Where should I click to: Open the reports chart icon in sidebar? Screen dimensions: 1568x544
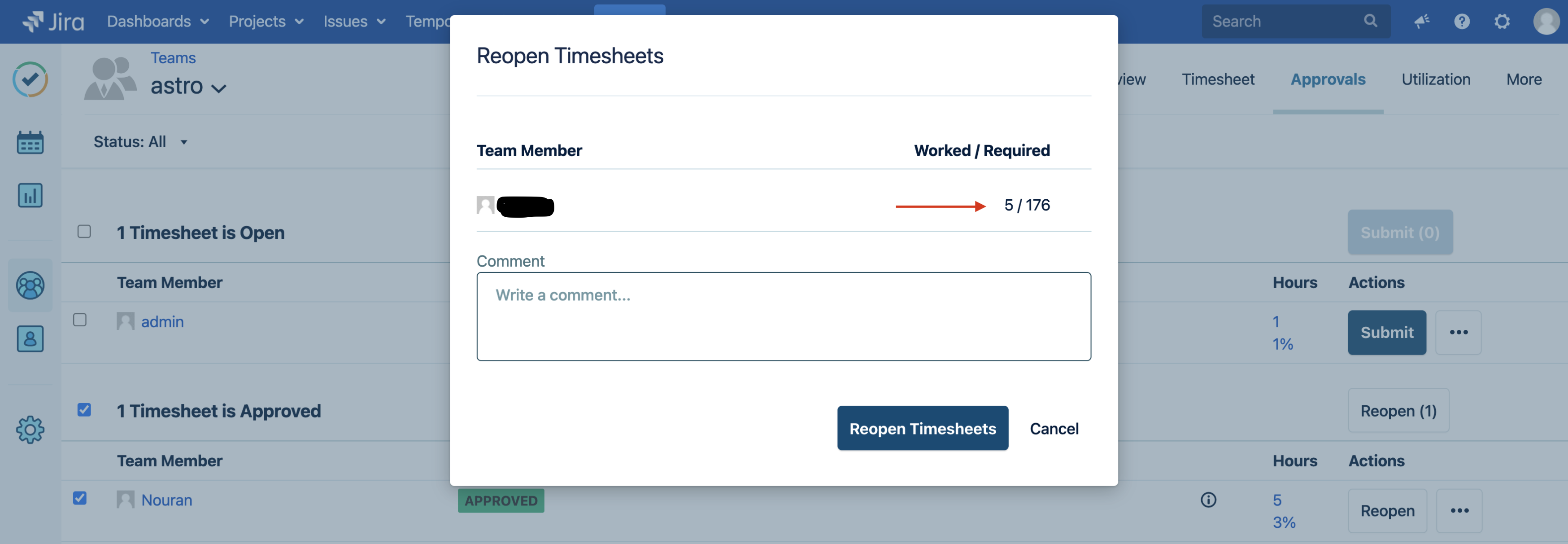pyautogui.click(x=30, y=196)
